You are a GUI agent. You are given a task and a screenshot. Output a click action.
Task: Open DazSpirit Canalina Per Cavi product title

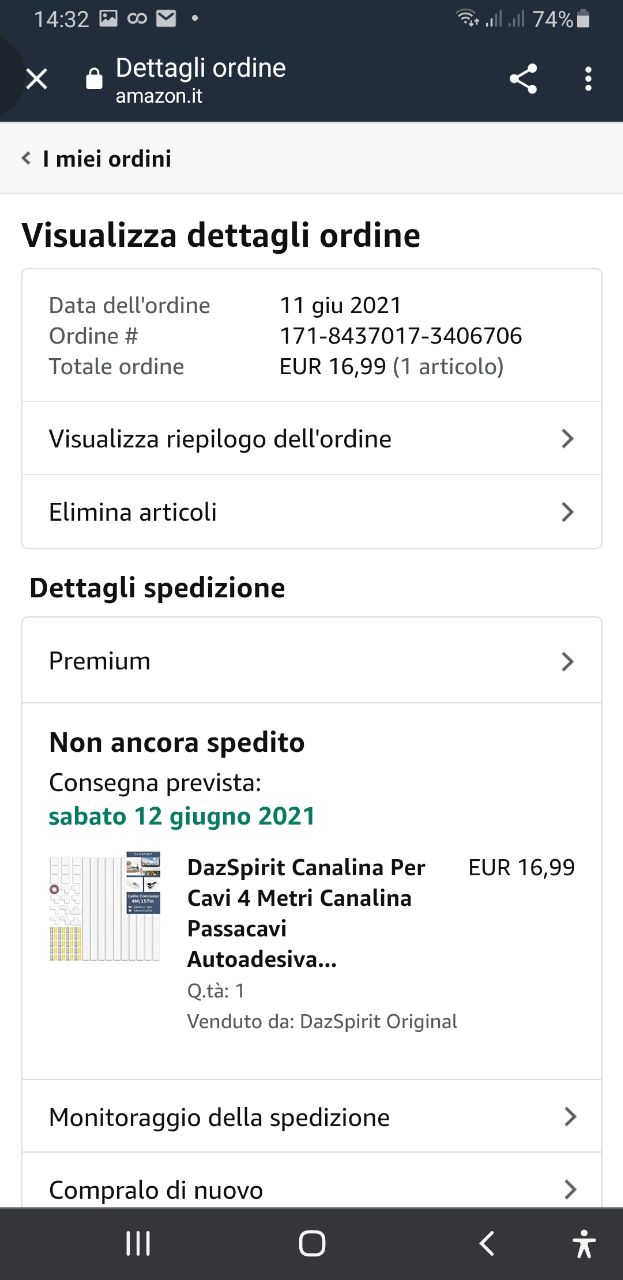point(306,913)
